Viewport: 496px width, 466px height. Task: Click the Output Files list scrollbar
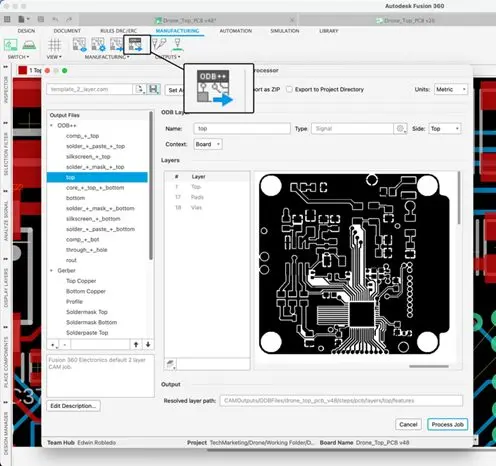pyautogui.click(x=151, y=185)
